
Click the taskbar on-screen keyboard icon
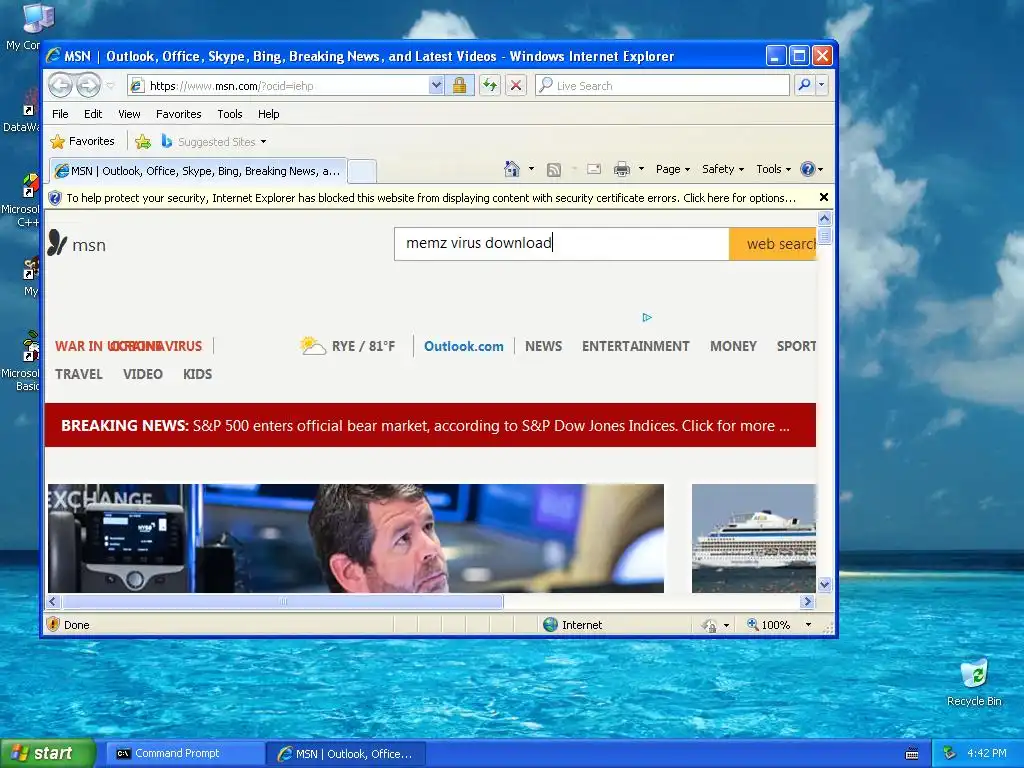tap(912, 754)
